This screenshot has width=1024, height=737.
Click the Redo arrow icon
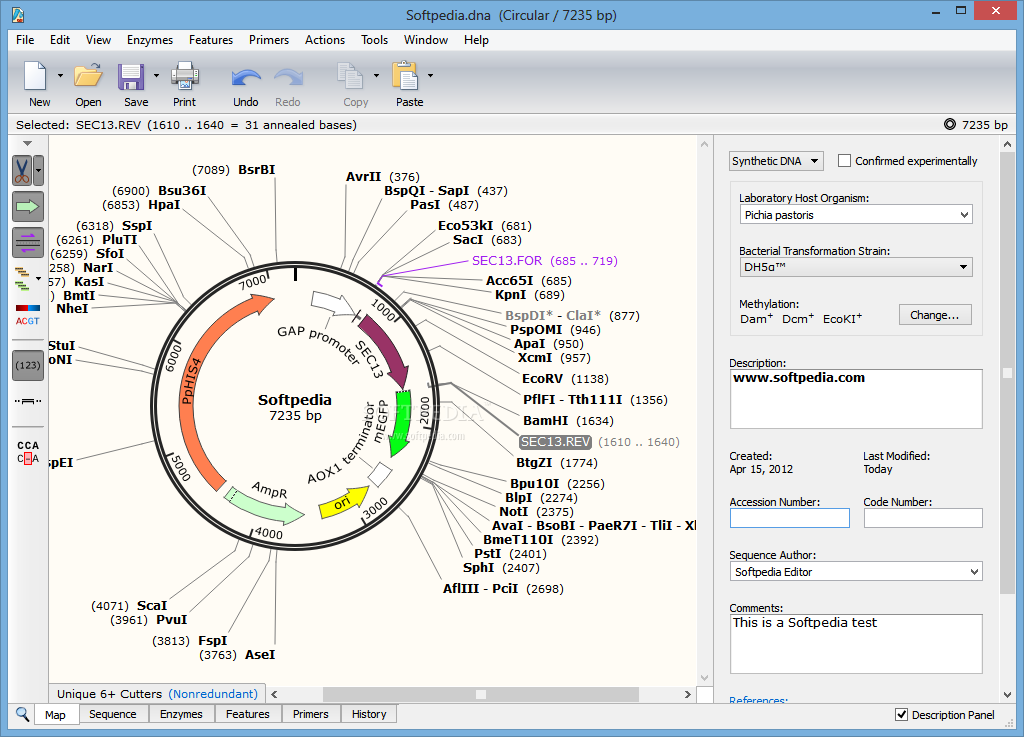(288, 78)
